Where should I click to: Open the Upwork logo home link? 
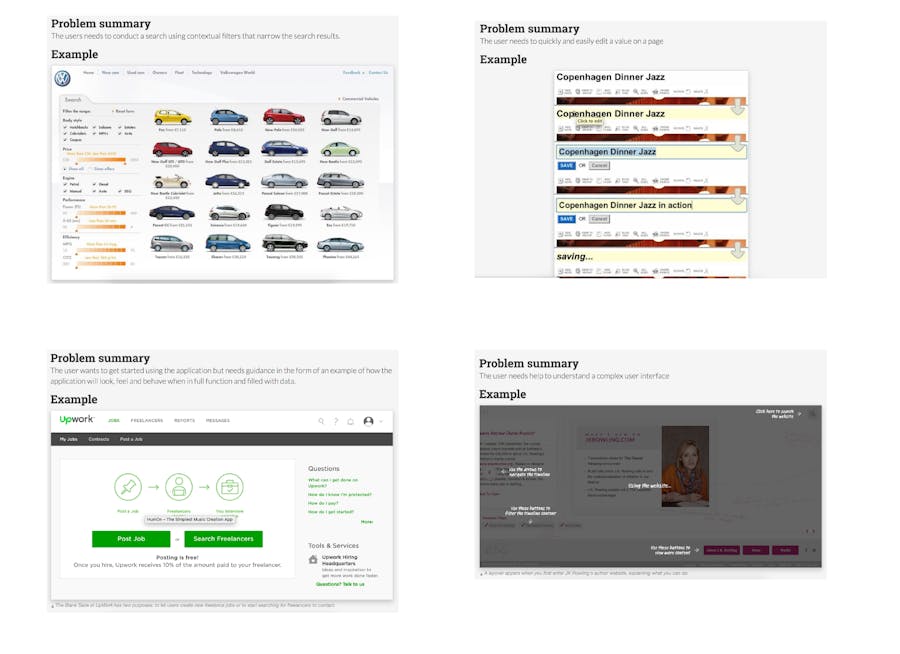pyautogui.click(x=76, y=420)
